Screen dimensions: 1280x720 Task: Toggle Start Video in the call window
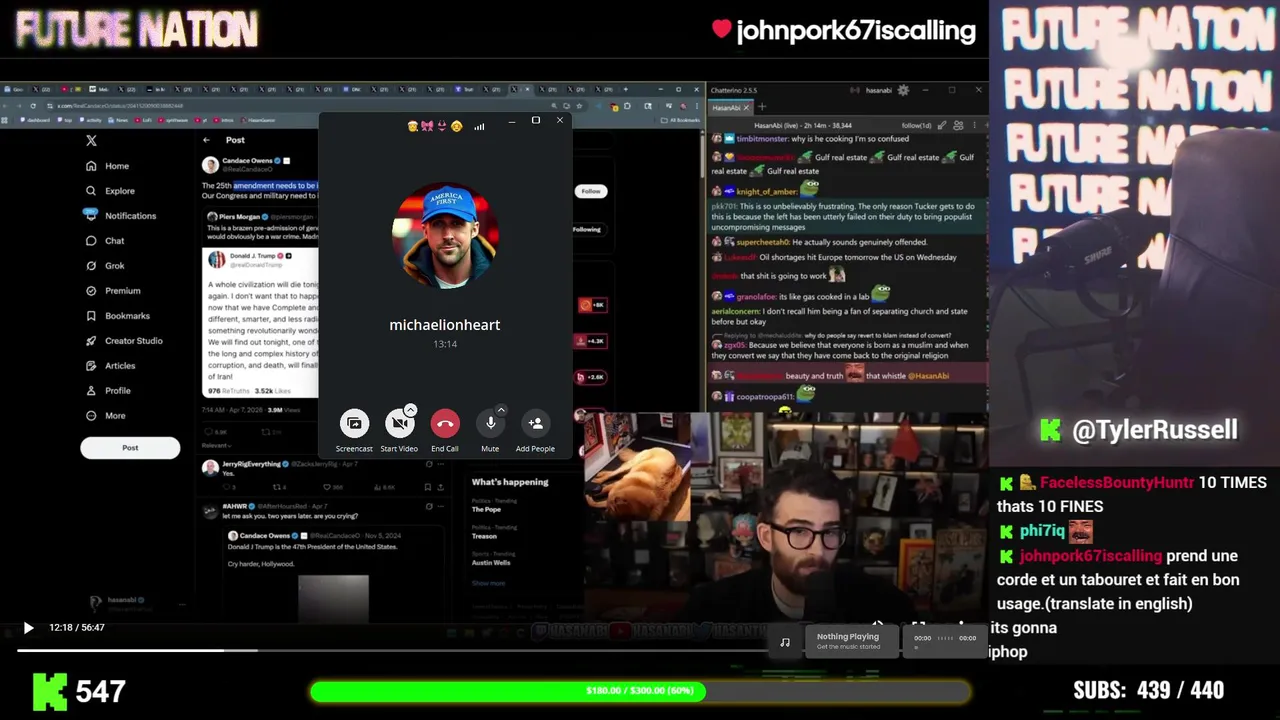coord(399,424)
